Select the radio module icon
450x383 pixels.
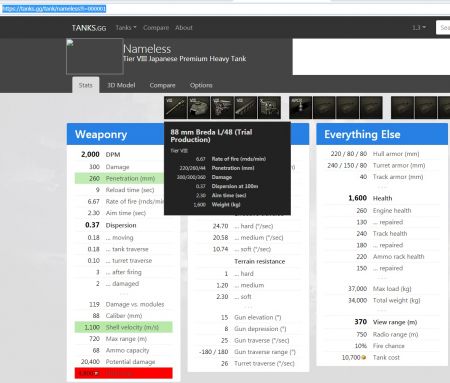point(269,107)
